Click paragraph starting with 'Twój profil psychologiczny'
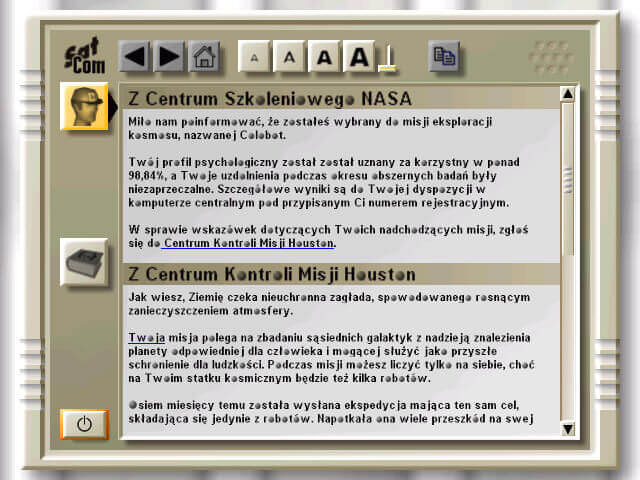The image size is (640, 480). coord(324,182)
